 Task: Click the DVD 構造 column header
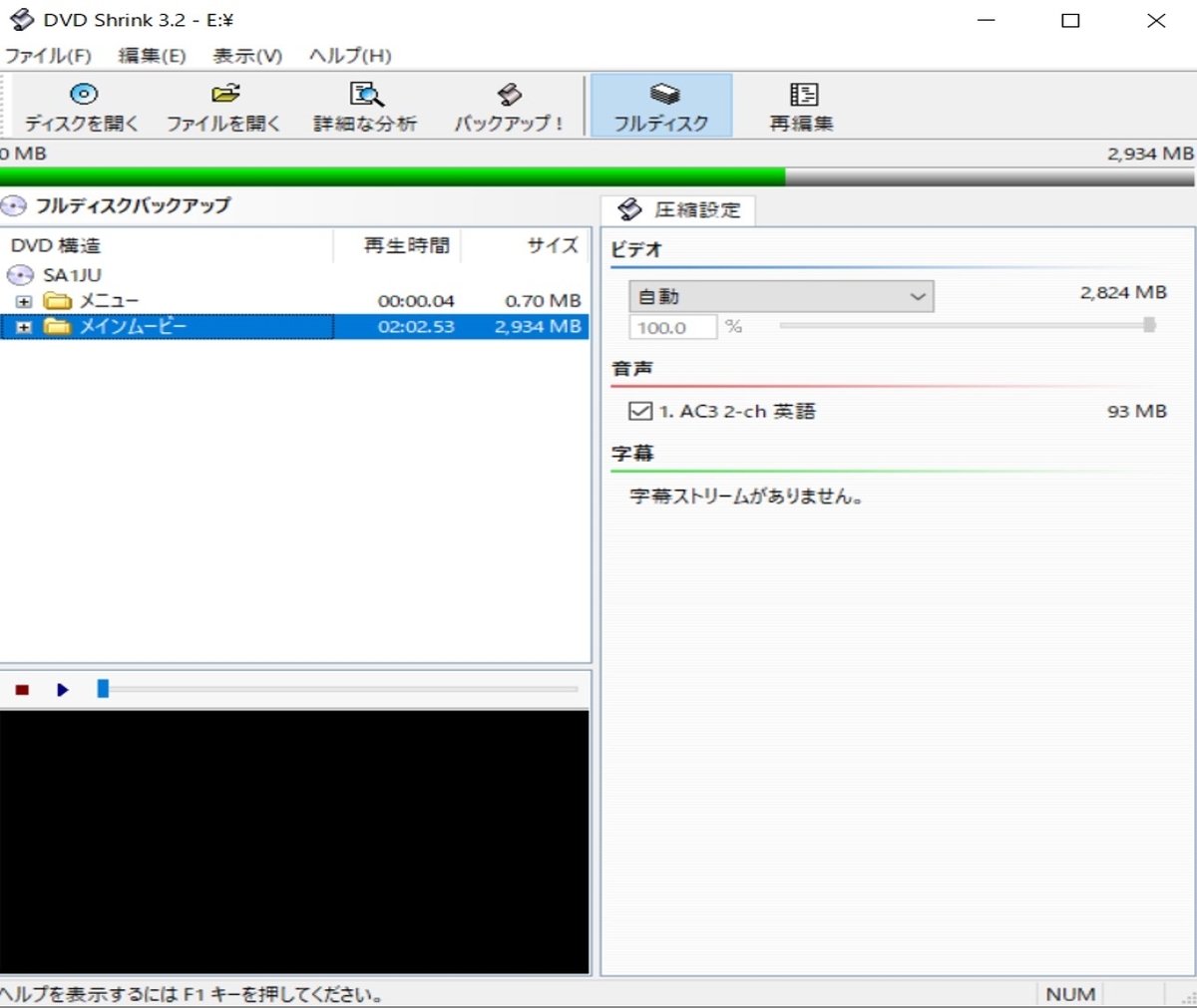166,245
